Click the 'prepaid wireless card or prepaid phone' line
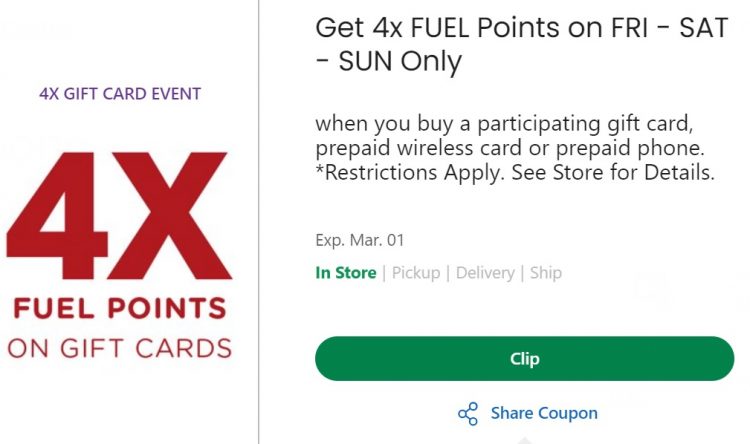750x444 pixels. pyautogui.click(x=510, y=148)
